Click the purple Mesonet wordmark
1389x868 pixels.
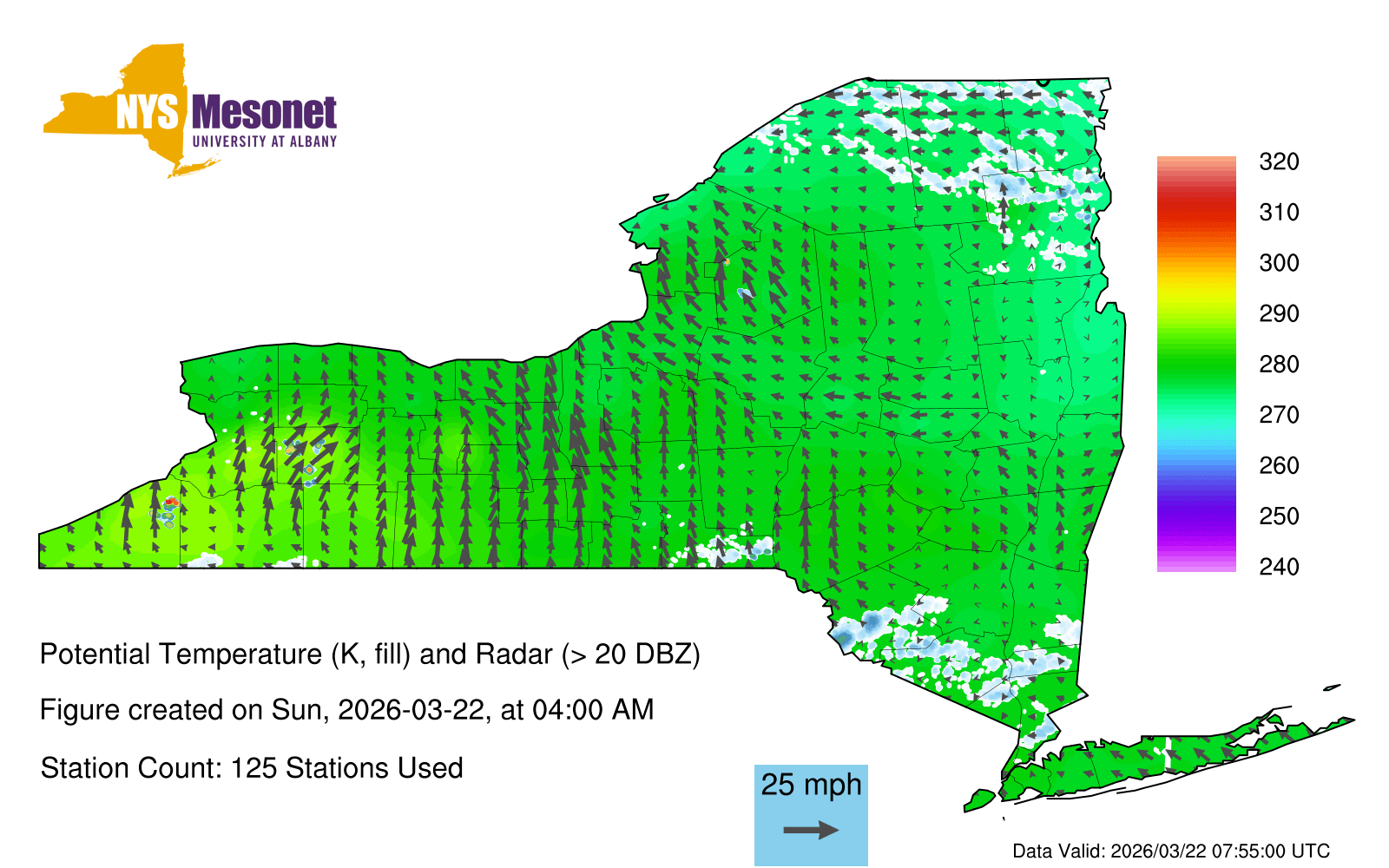pyautogui.click(x=264, y=114)
